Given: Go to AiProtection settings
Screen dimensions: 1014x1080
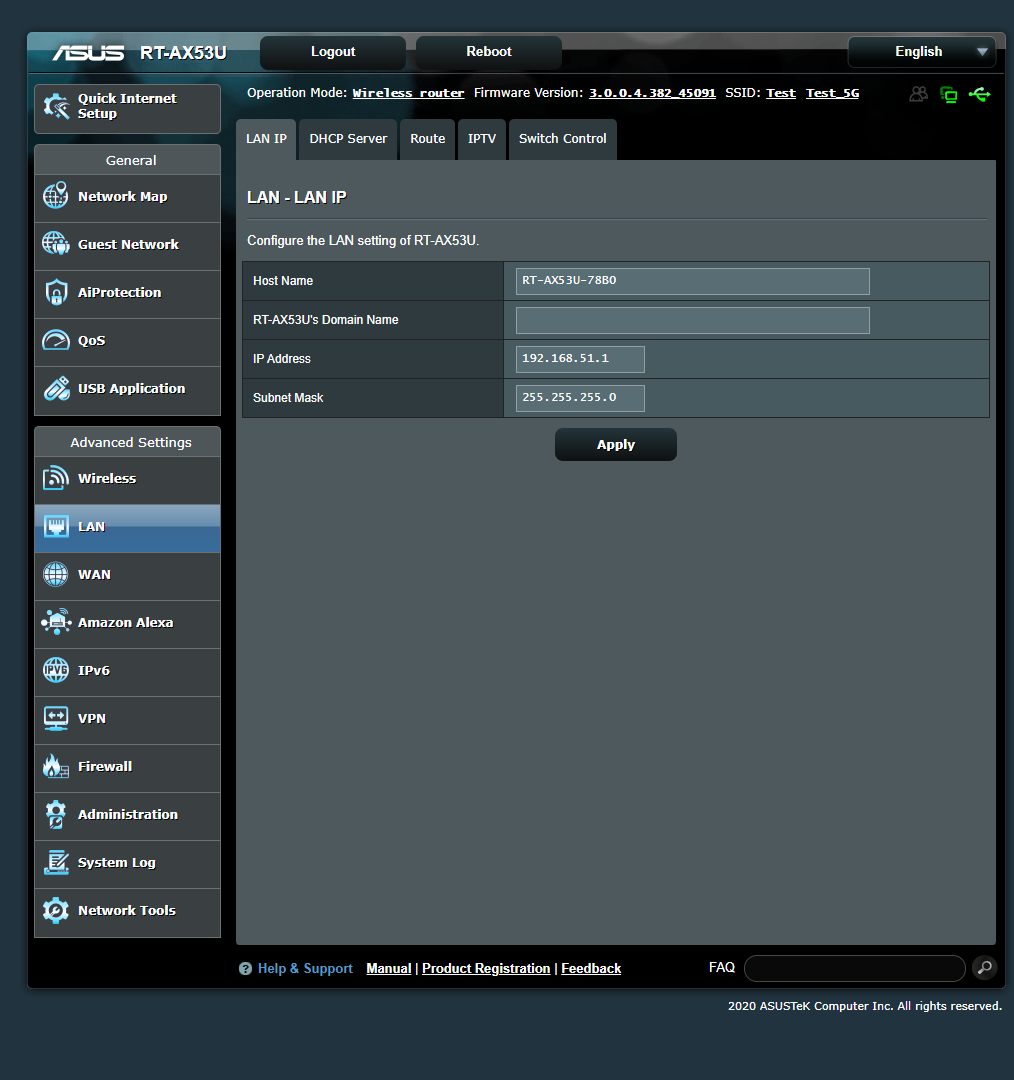Looking at the screenshot, I should (127, 294).
